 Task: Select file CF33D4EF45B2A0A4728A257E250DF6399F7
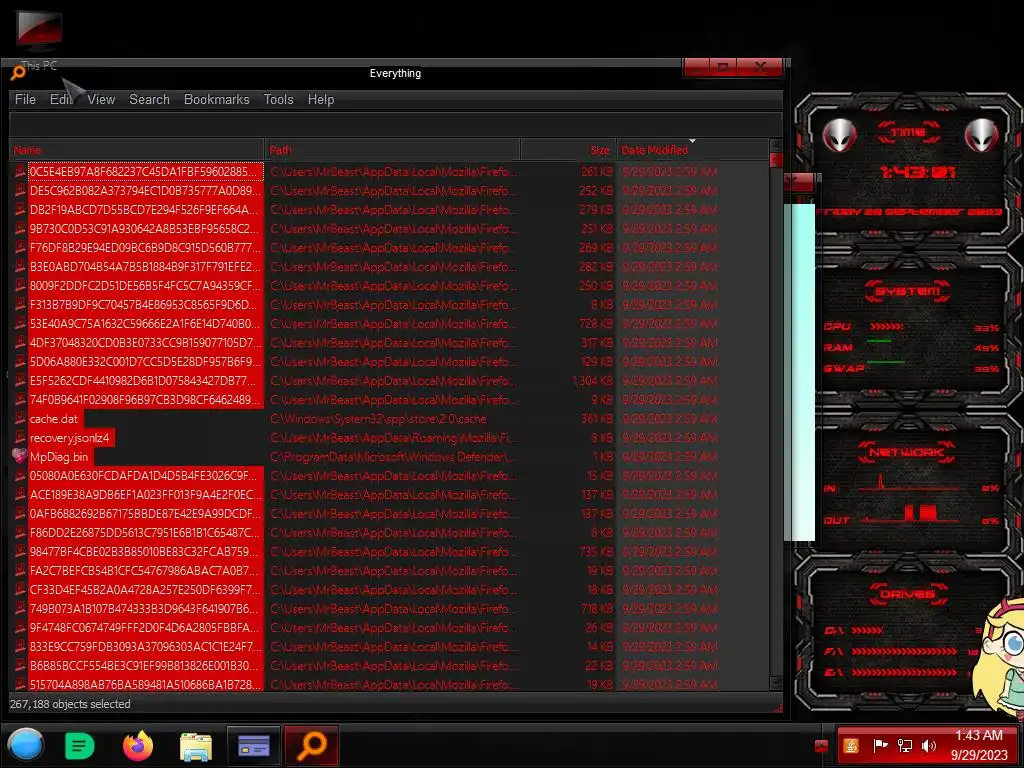[145, 590]
